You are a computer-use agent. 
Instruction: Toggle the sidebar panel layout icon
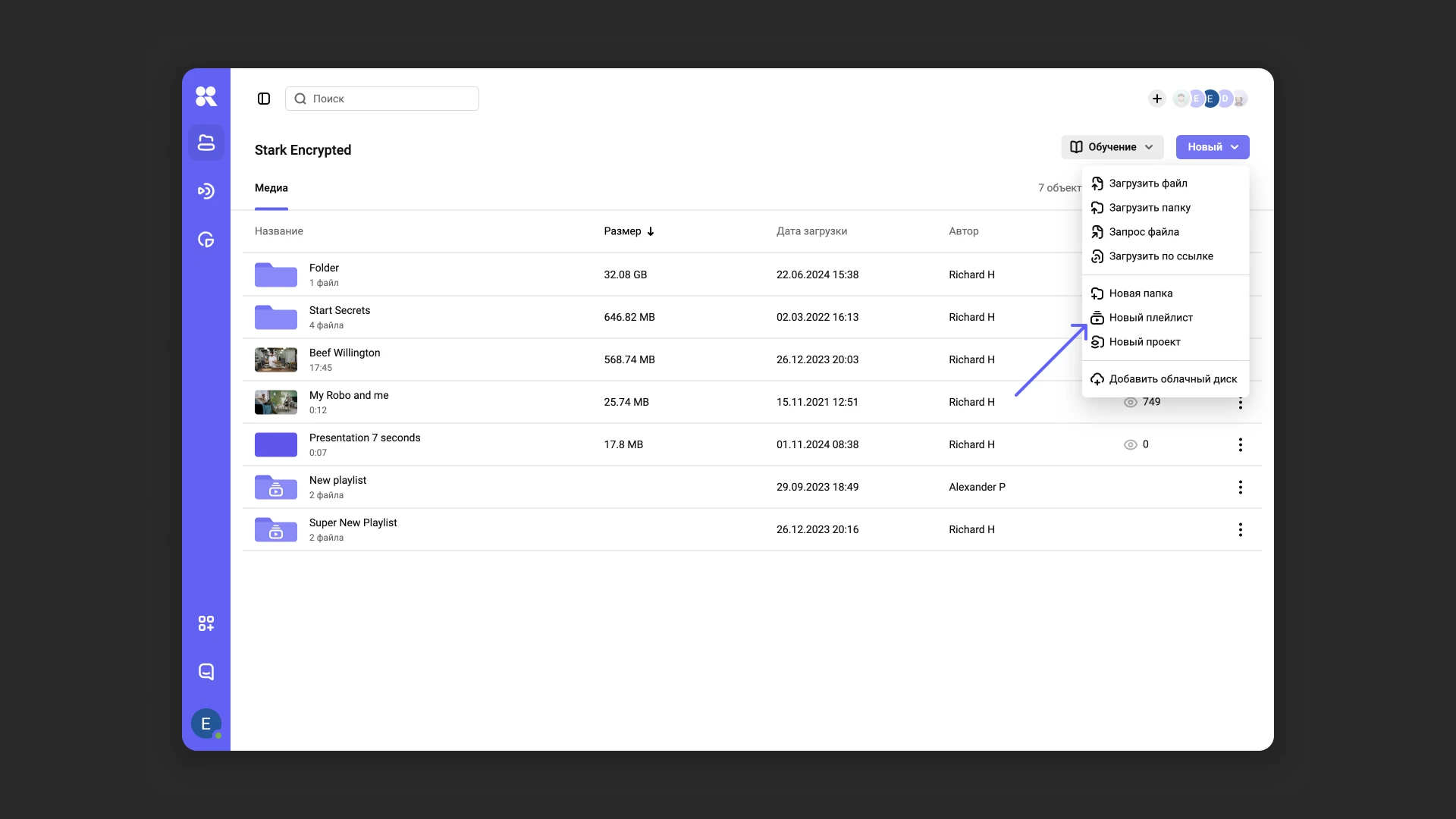264,99
